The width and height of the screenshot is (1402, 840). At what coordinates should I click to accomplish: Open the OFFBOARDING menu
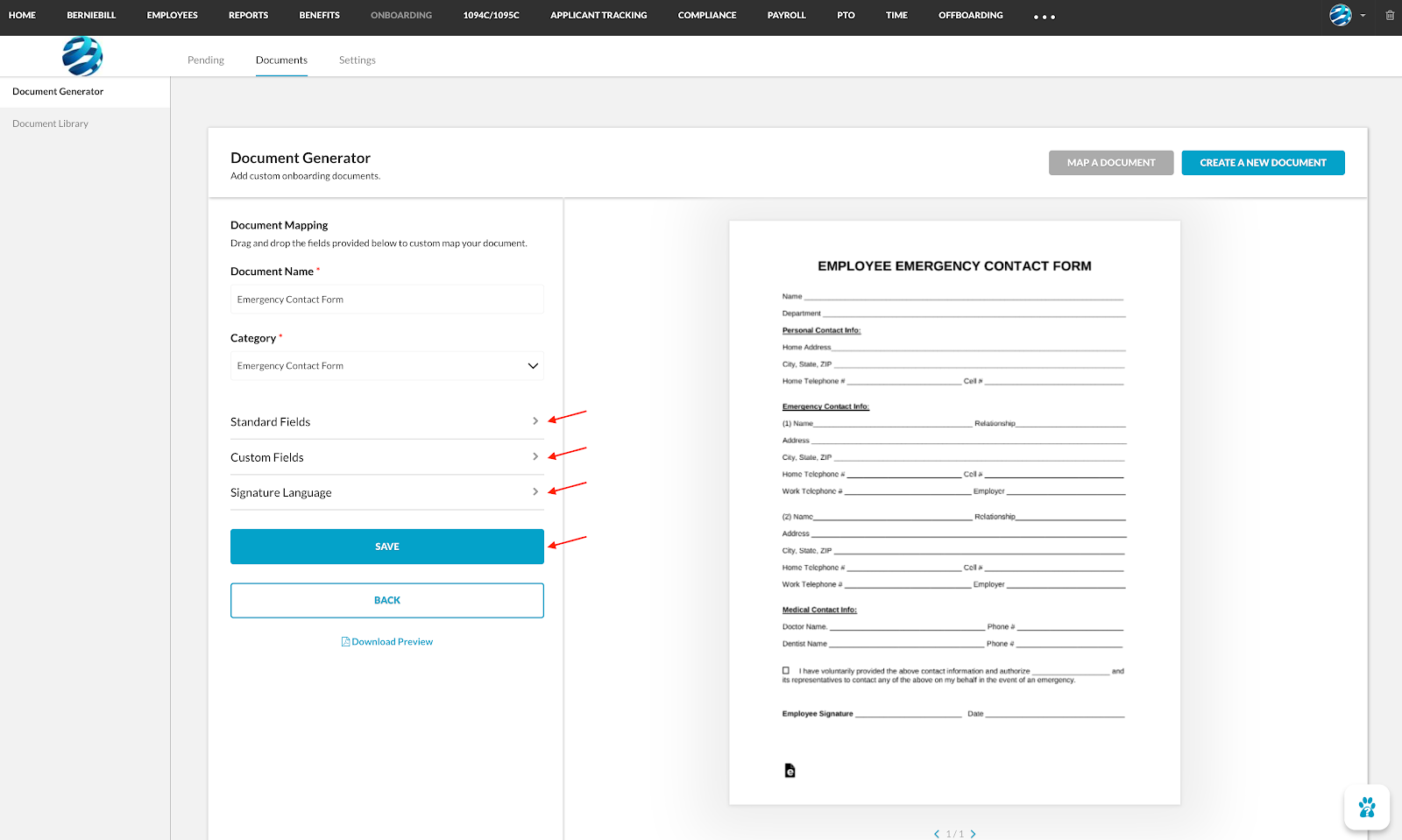click(x=971, y=16)
